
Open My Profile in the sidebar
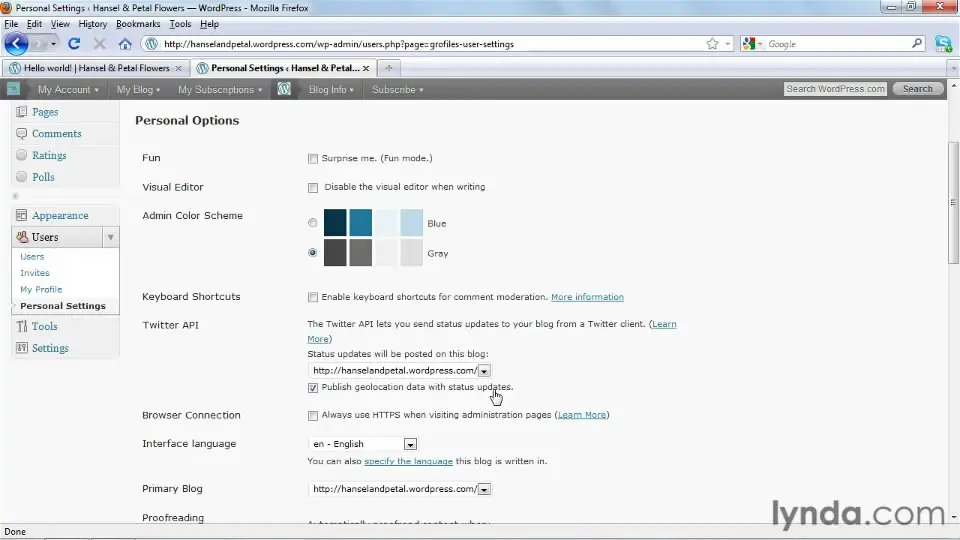tap(41, 289)
